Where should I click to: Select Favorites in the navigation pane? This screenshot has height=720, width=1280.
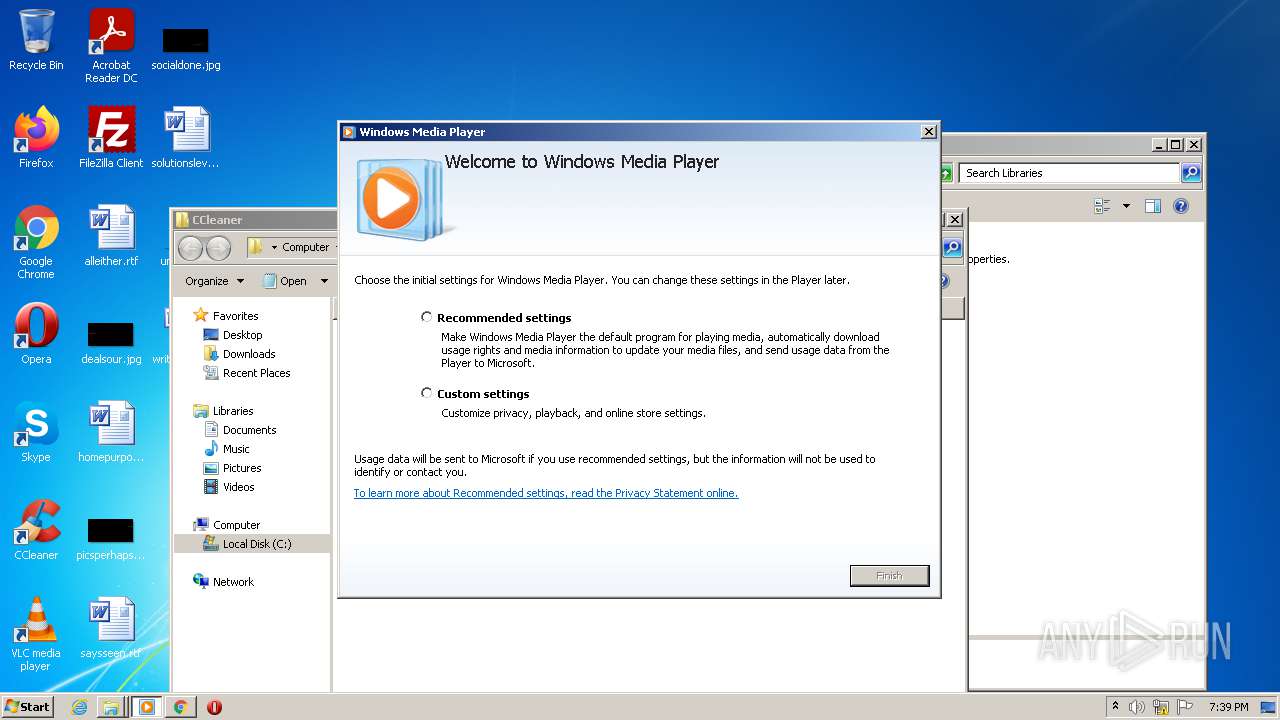point(235,315)
